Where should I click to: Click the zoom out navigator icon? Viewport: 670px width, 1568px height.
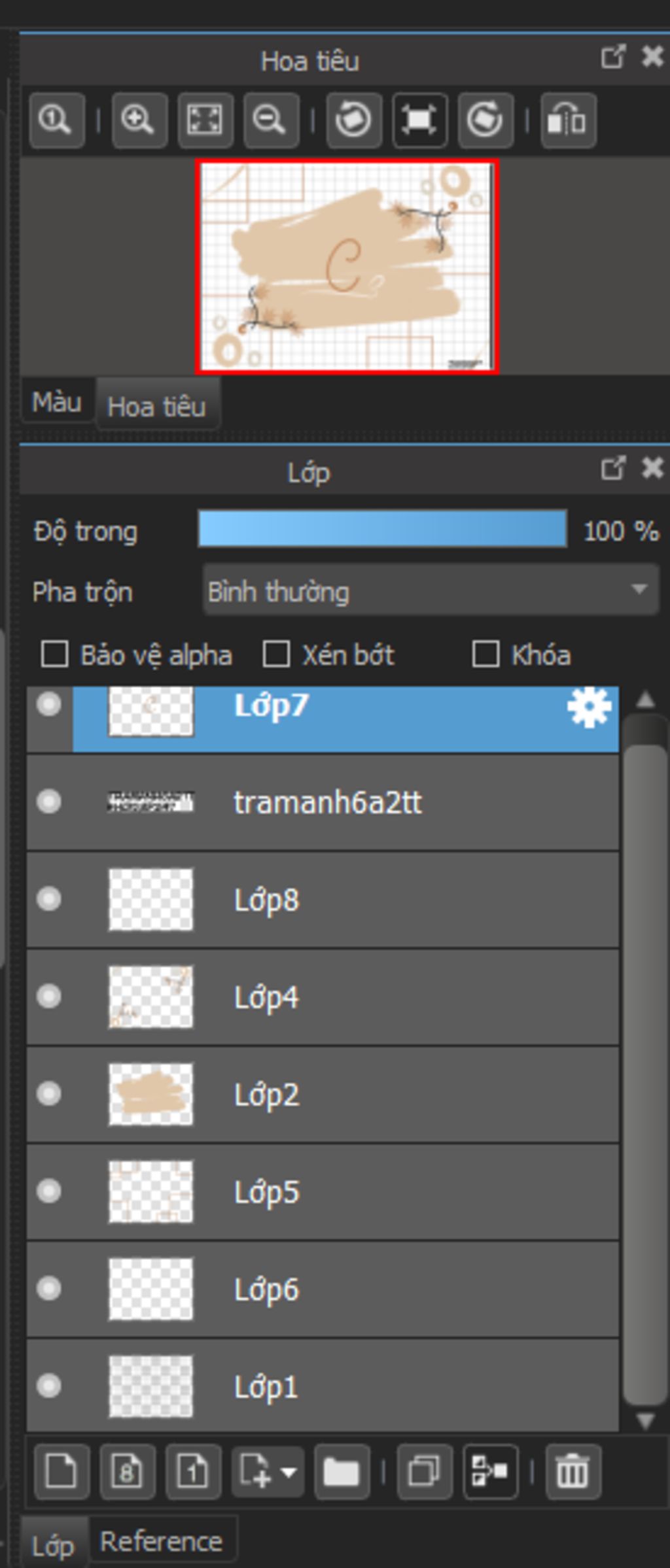(271, 120)
